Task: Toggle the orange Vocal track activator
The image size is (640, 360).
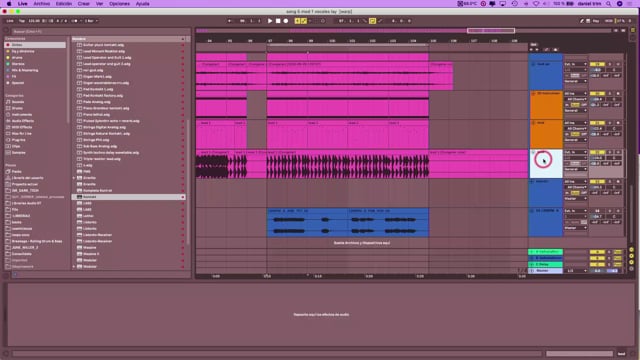Action: (597, 123)
